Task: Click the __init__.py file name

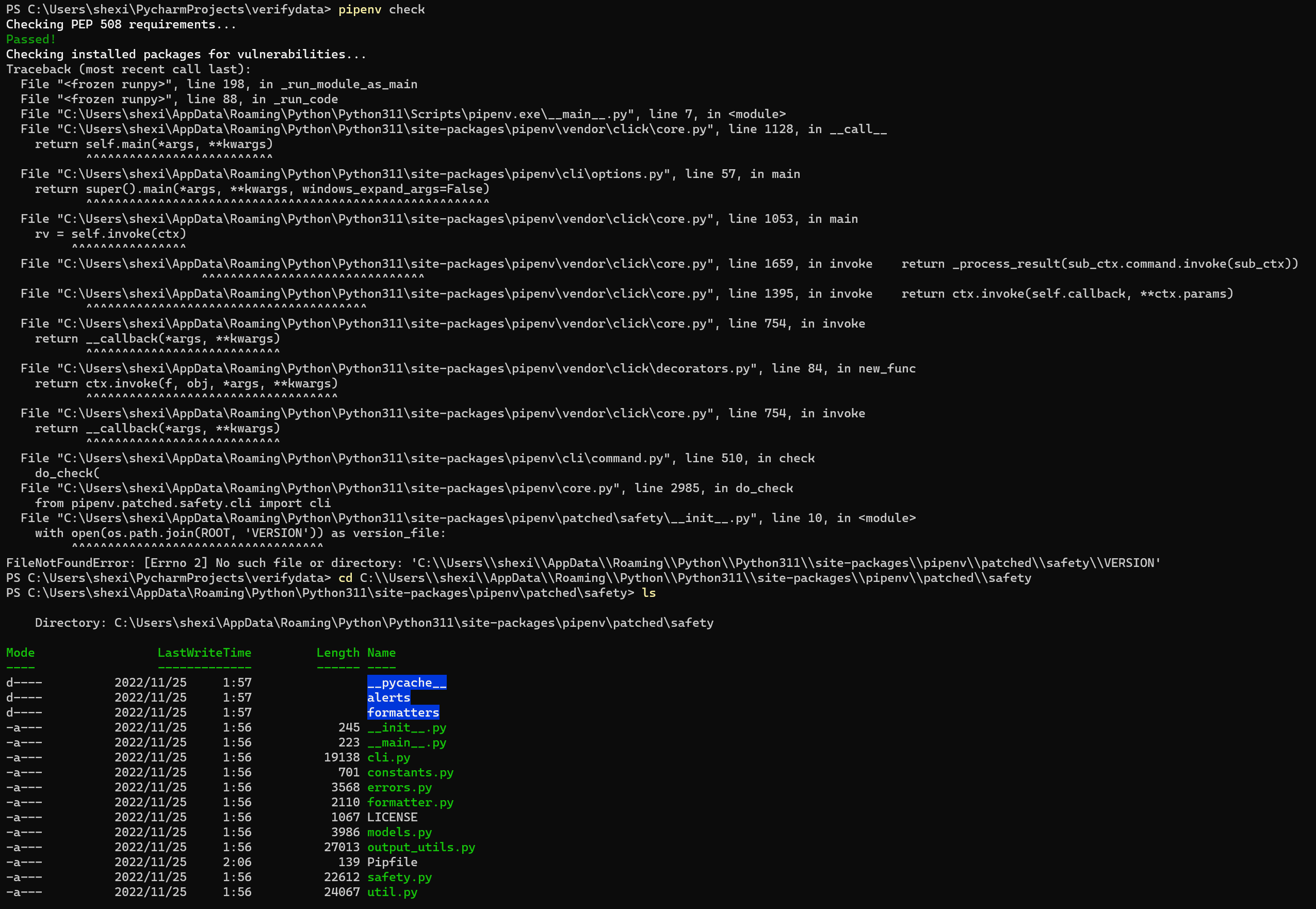Action: [x=407, y=727]
